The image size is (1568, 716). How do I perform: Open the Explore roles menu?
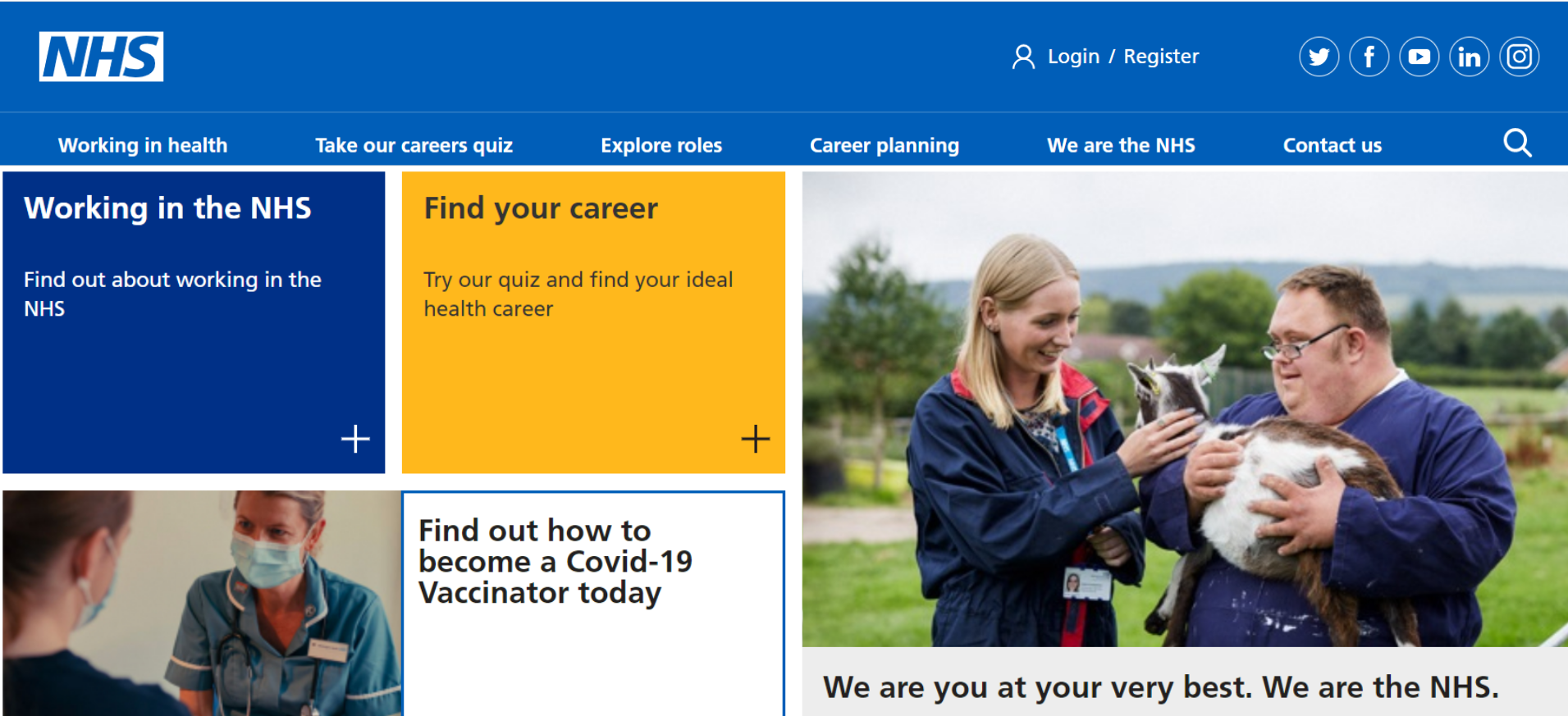661,145
